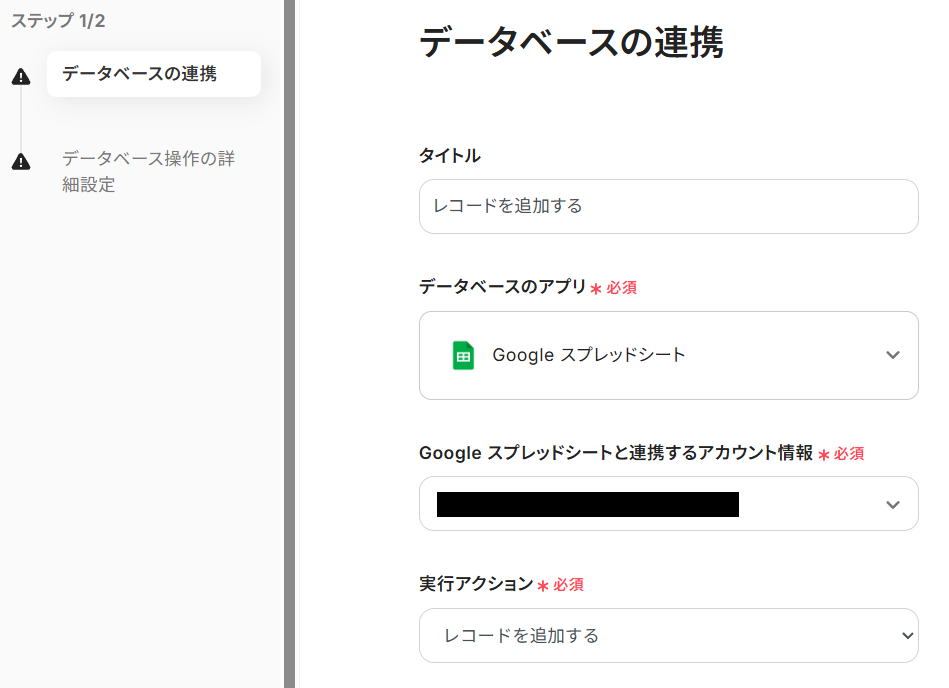Screen dimensions: 949x688
Task: Click Google スプレッドシート text in app selector
Action: coord(589,355)
